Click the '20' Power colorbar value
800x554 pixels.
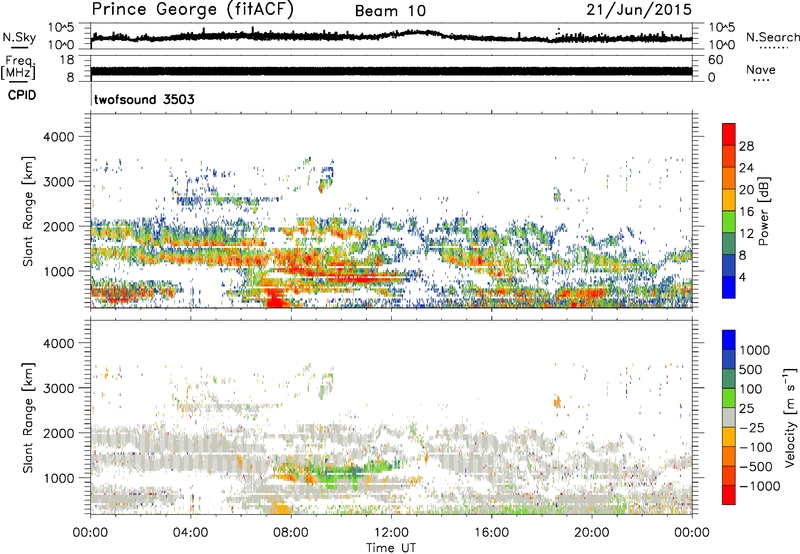coord(746,190)
